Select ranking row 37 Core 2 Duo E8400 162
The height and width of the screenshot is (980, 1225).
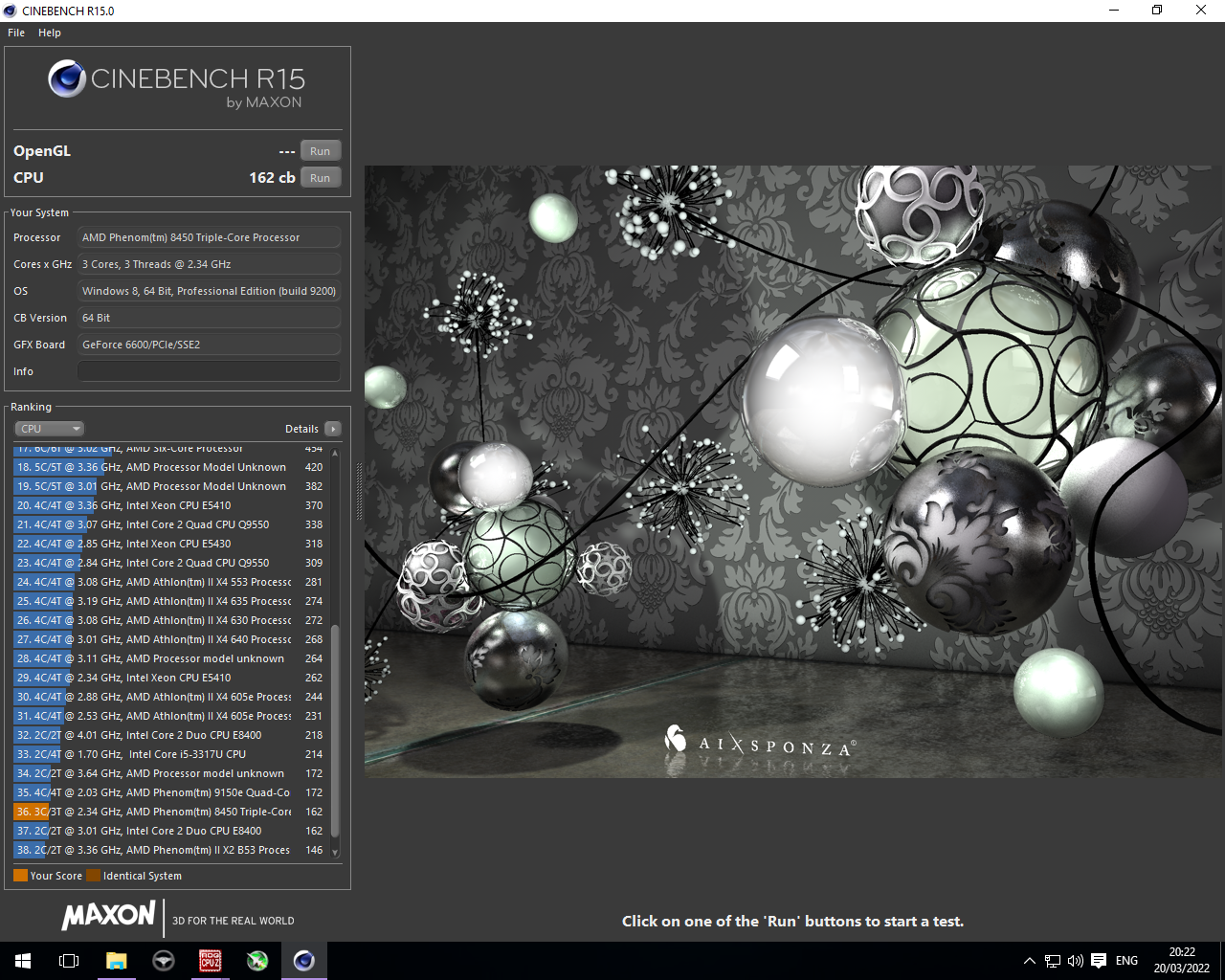170,831
